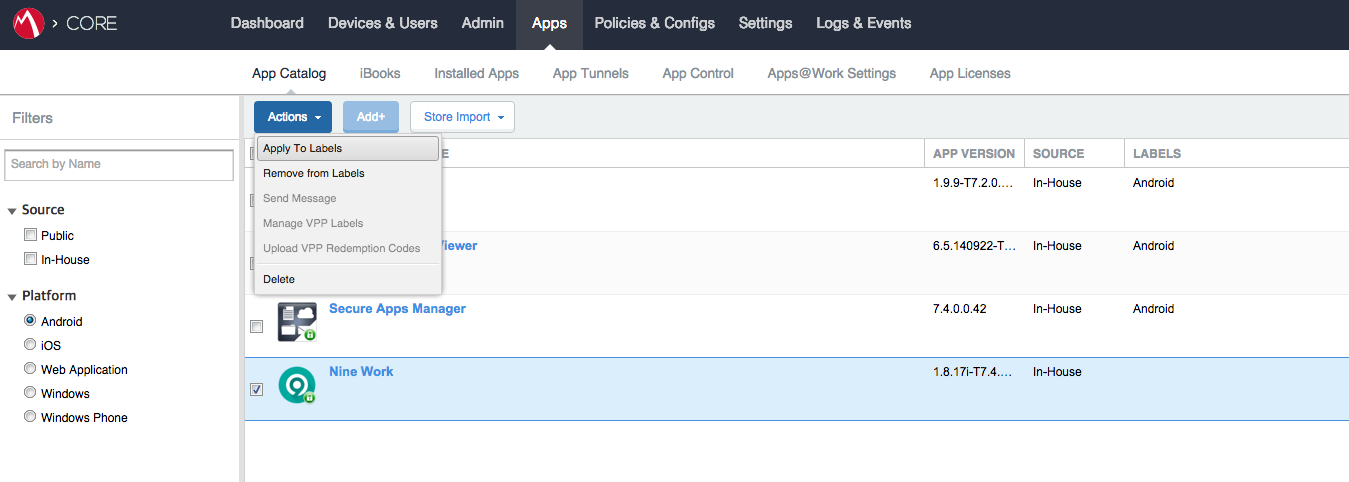Uncheck the Nine Work row checkbox

(x=256, y=390)
